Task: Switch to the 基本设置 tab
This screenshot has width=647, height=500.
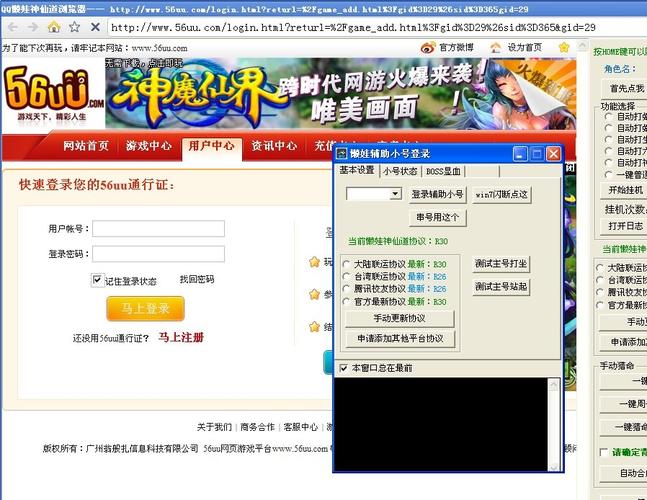Action: pyautogui.click(x=357, y=170)
